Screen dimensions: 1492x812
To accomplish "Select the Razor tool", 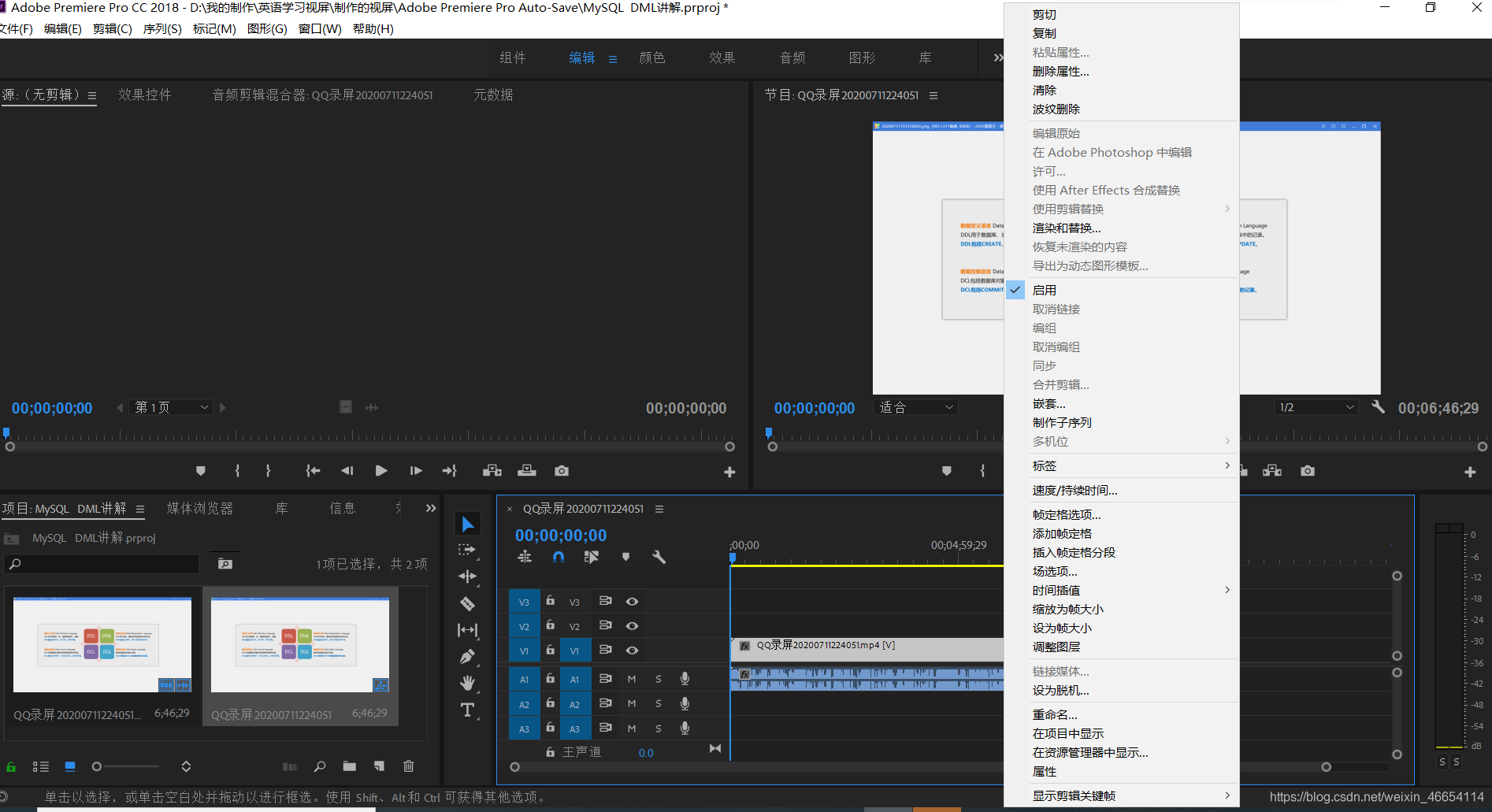I will click(x=468, y=604).
